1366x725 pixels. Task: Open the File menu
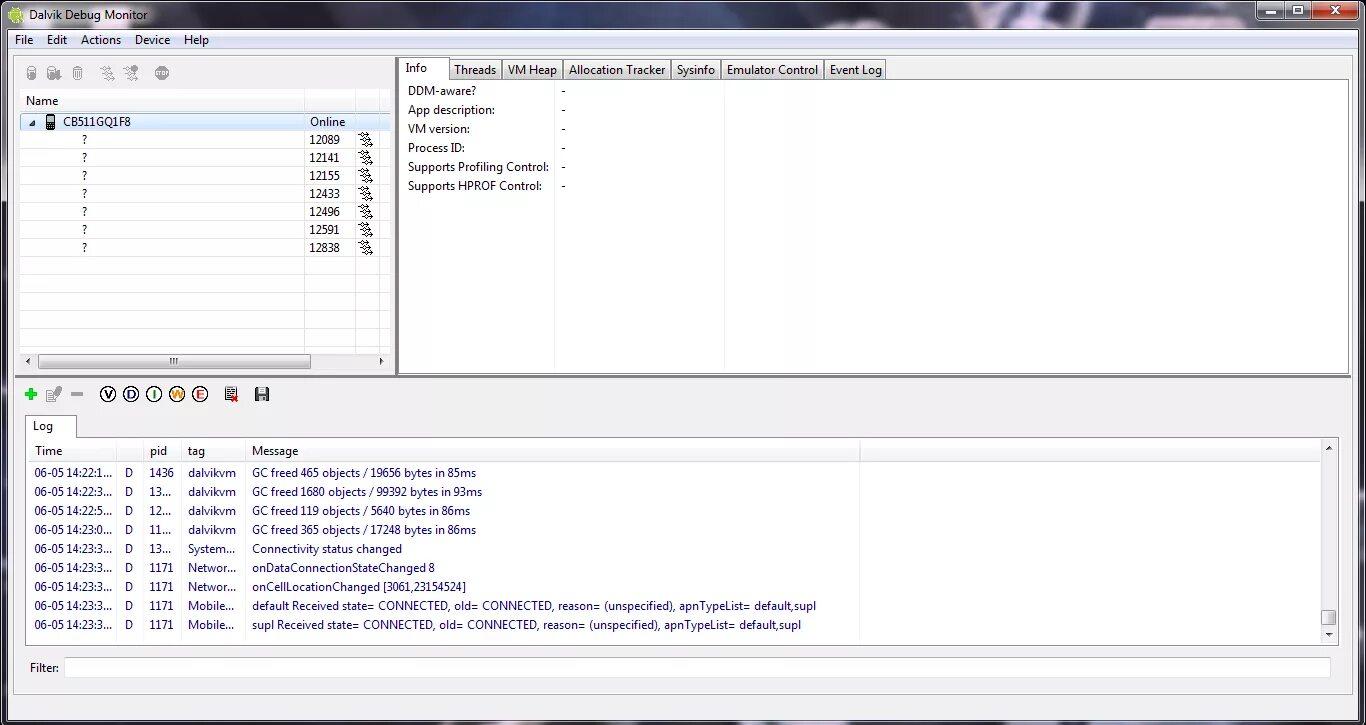pyautogui.click(x=24, y=40)
